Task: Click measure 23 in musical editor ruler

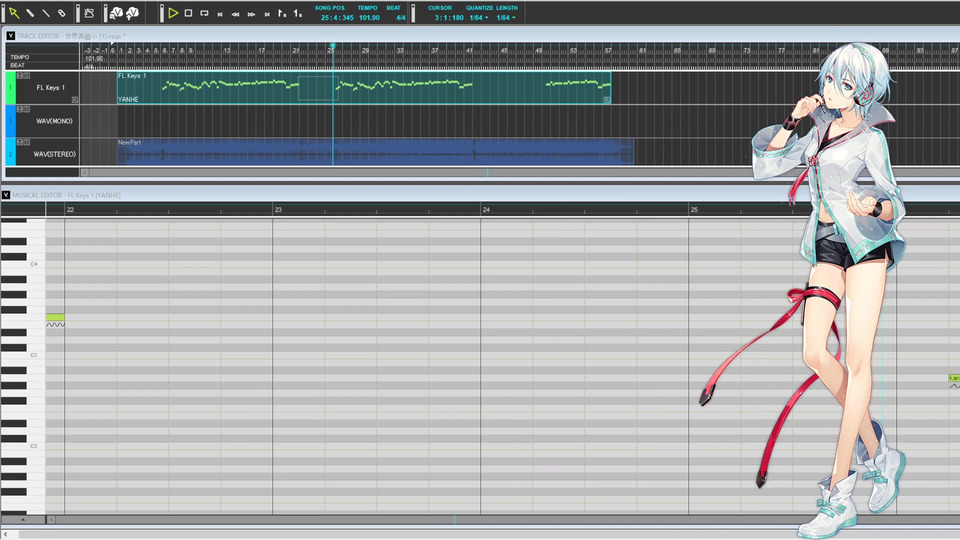Action: [x=278, y=209]
